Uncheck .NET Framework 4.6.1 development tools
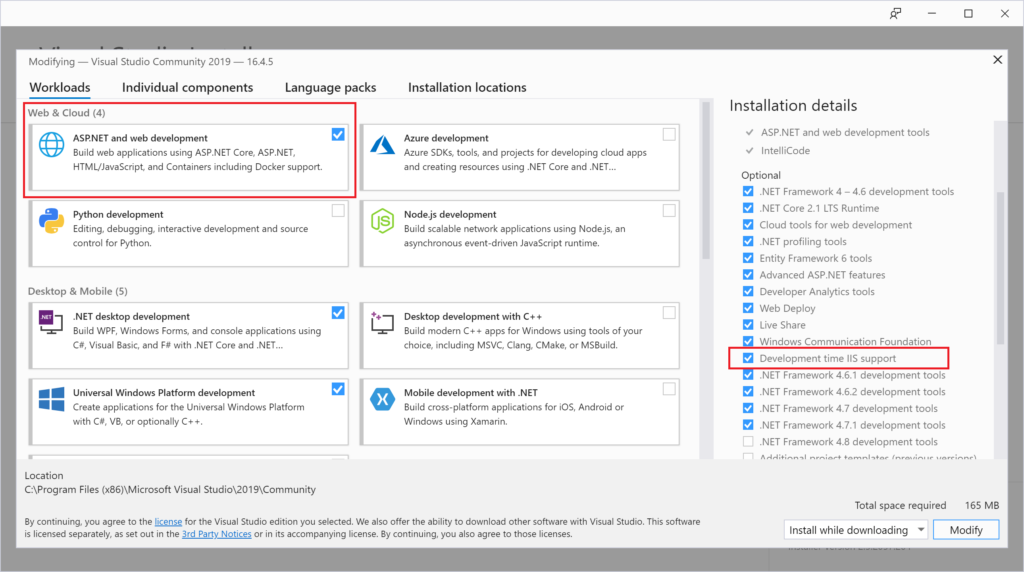 pos(748,375)
